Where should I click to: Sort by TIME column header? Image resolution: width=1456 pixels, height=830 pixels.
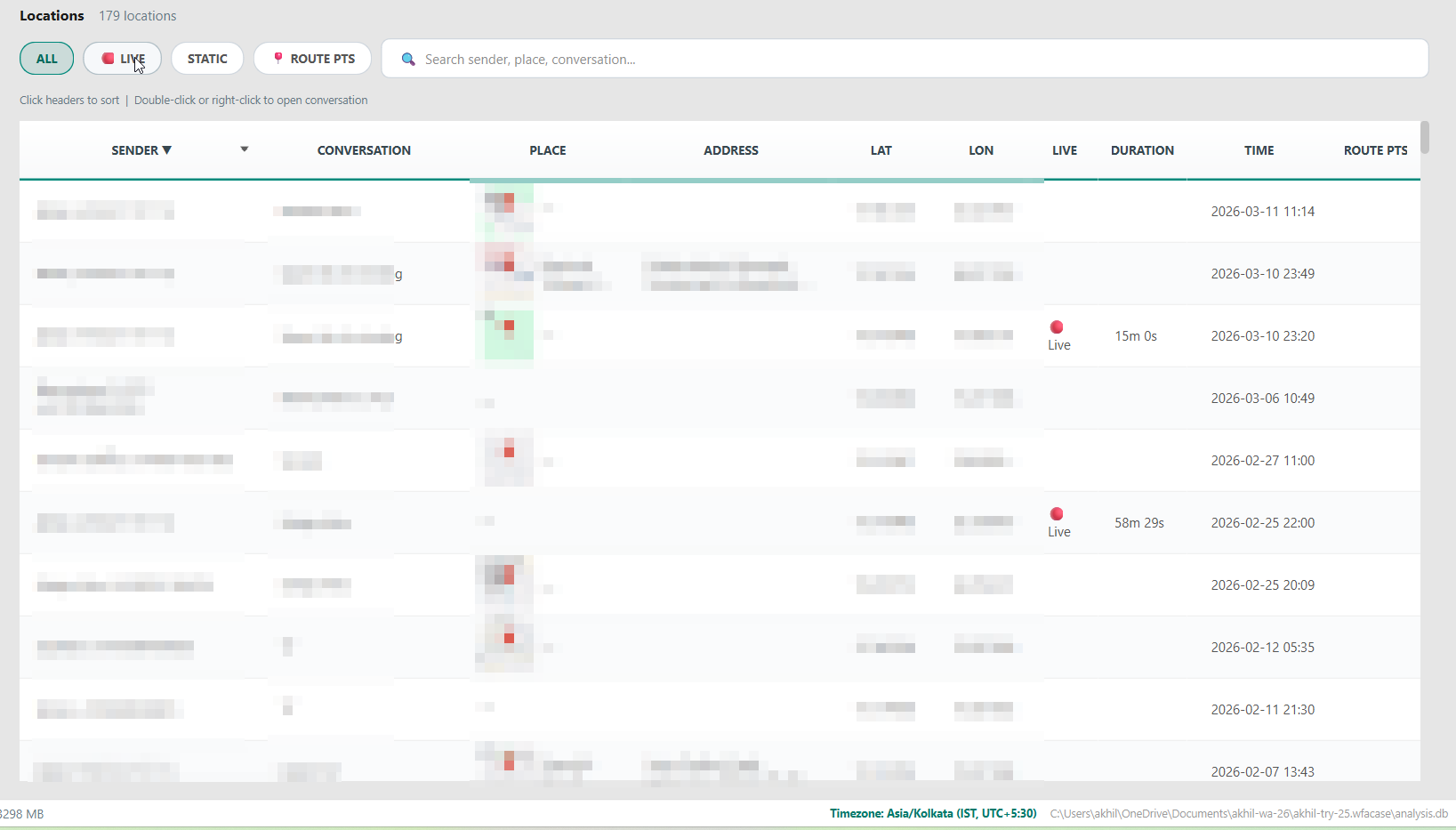(1259, 150)
